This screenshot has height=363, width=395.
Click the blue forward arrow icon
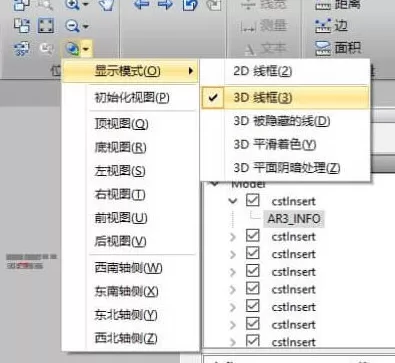tap(165, 4)
